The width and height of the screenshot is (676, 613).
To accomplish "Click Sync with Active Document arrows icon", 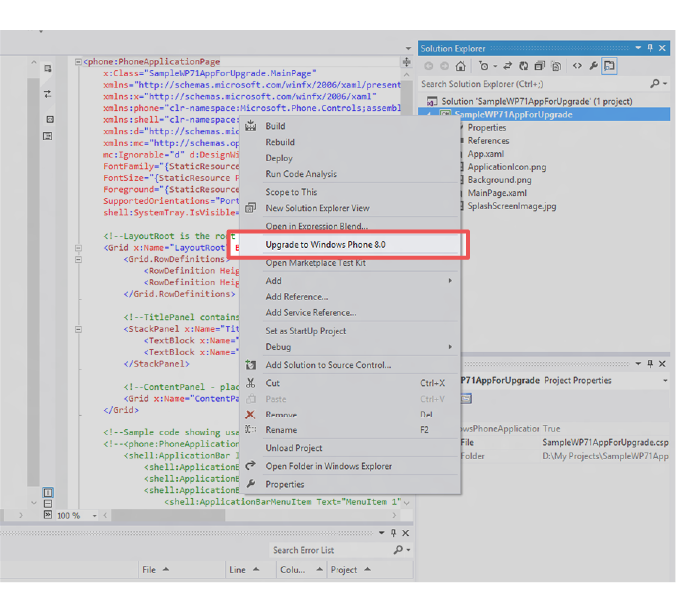I will click(x=507, y=66).
